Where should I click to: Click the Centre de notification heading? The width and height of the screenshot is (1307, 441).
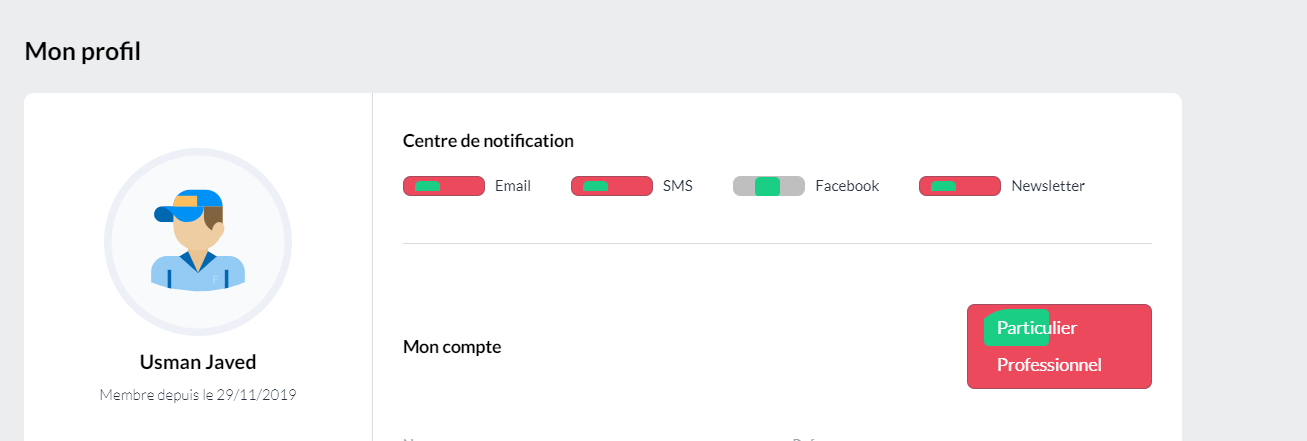pyautogui.click(x=488, y=141)
